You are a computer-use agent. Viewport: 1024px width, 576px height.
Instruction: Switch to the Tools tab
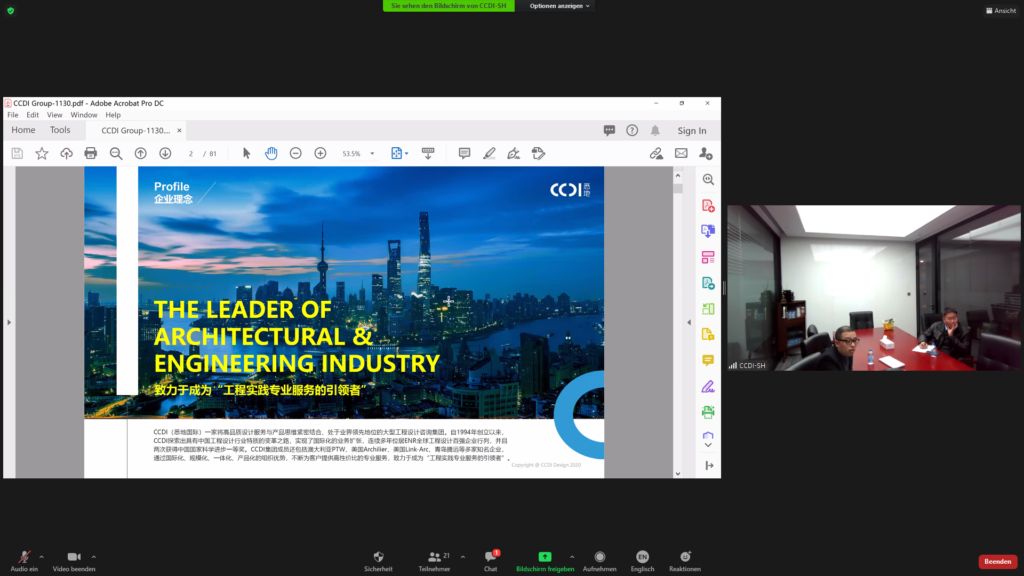pyautogui.click(x=60, y=130)
